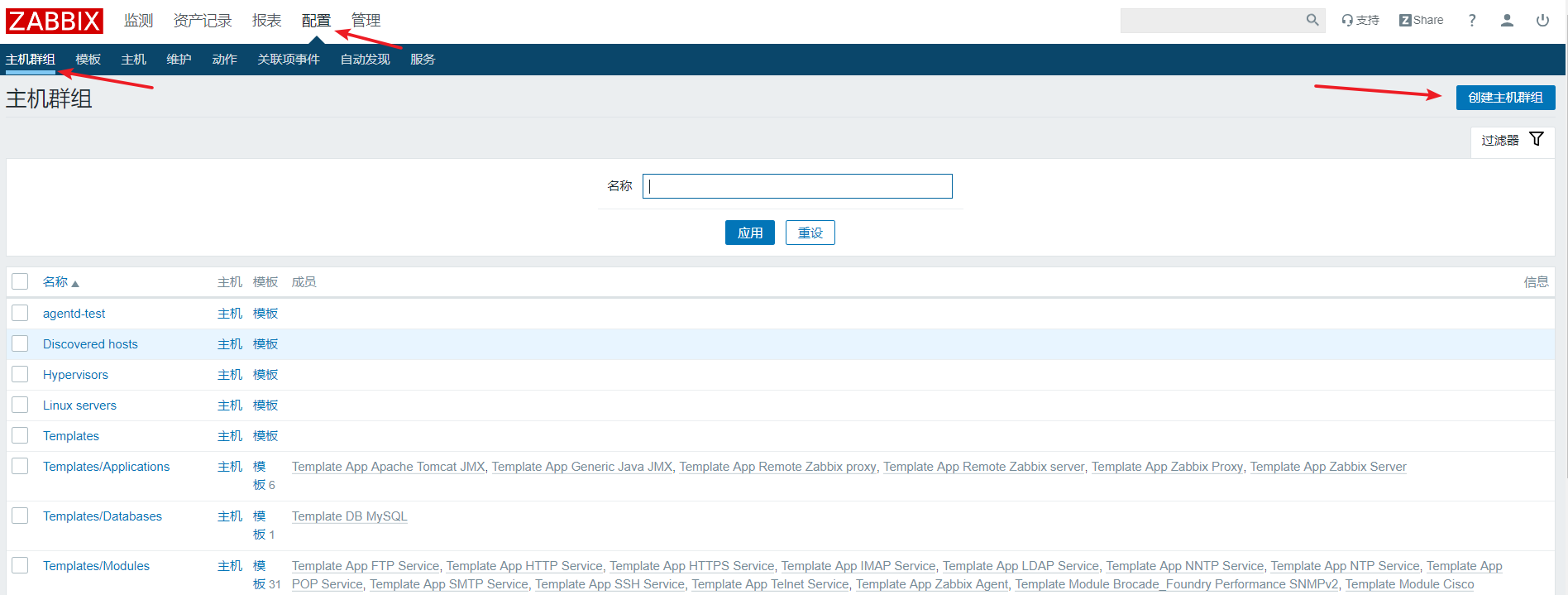This screenshot has width=1568, height=595.
Task: Click 主机 link in Templates/Databases row
Action: pyautogui.click(x=230, y=516)
